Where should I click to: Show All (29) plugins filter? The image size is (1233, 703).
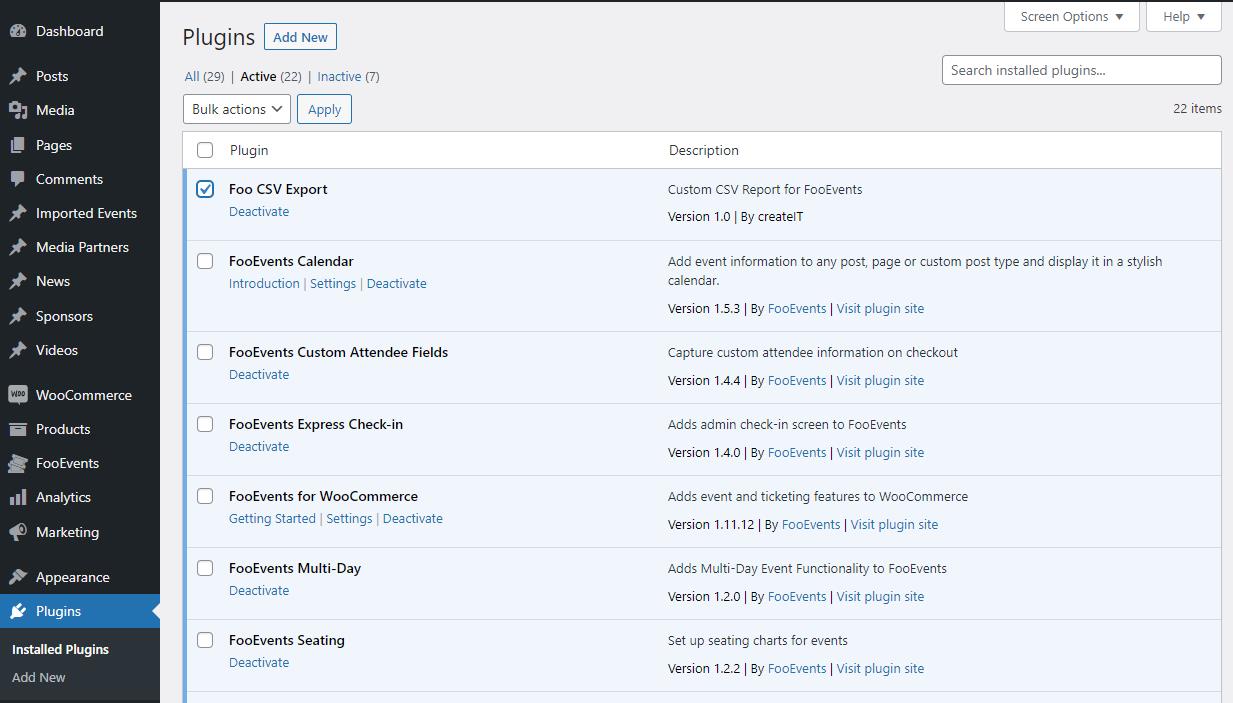(204, 76)
